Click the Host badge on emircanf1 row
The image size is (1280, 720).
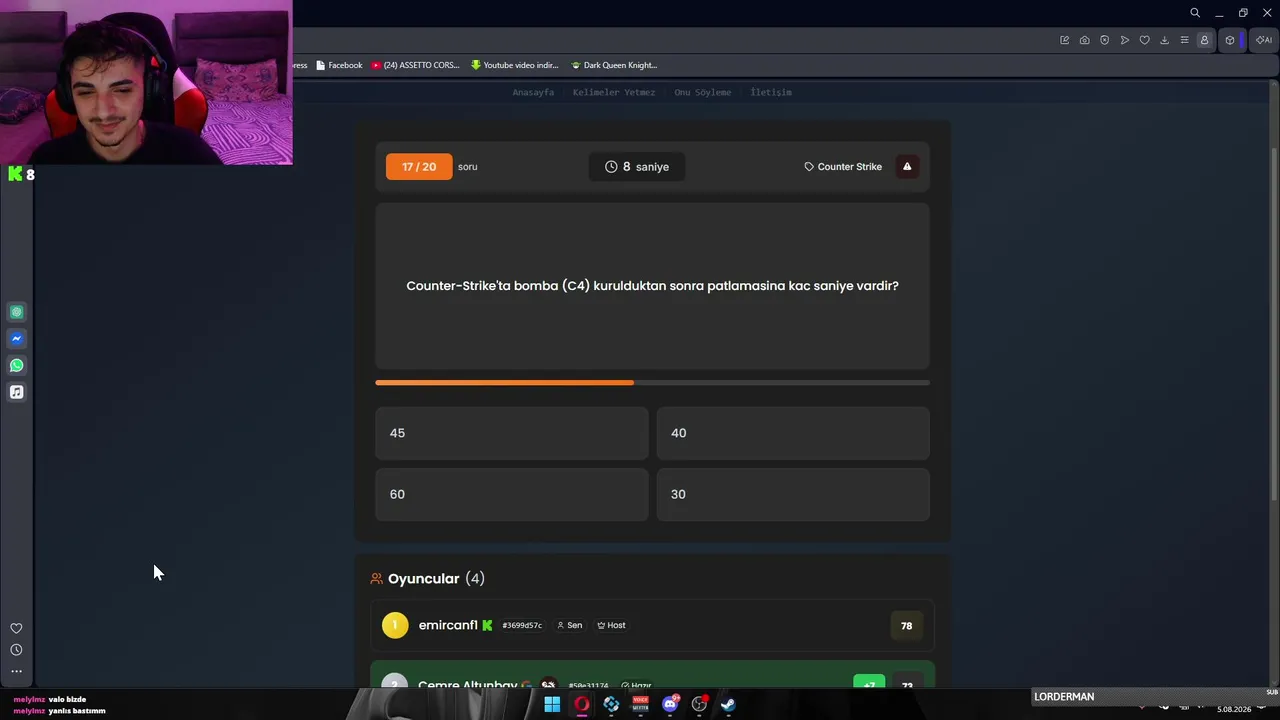coord(611,625)
